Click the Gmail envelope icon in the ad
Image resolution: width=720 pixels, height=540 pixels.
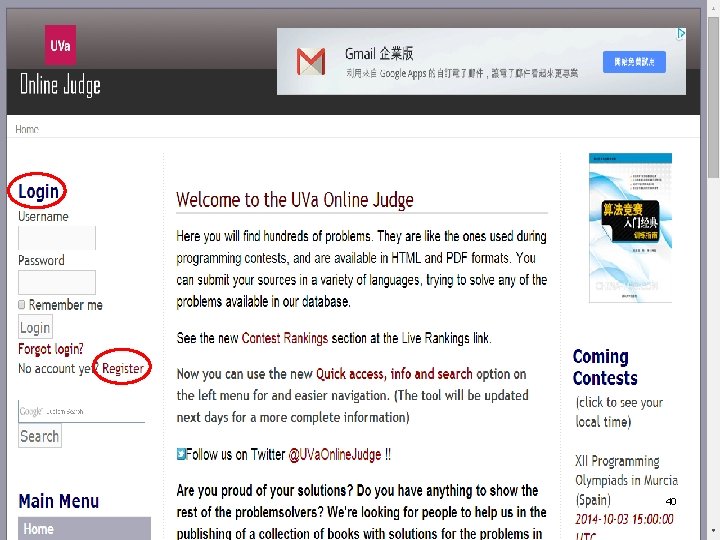(x=311, y=62)
